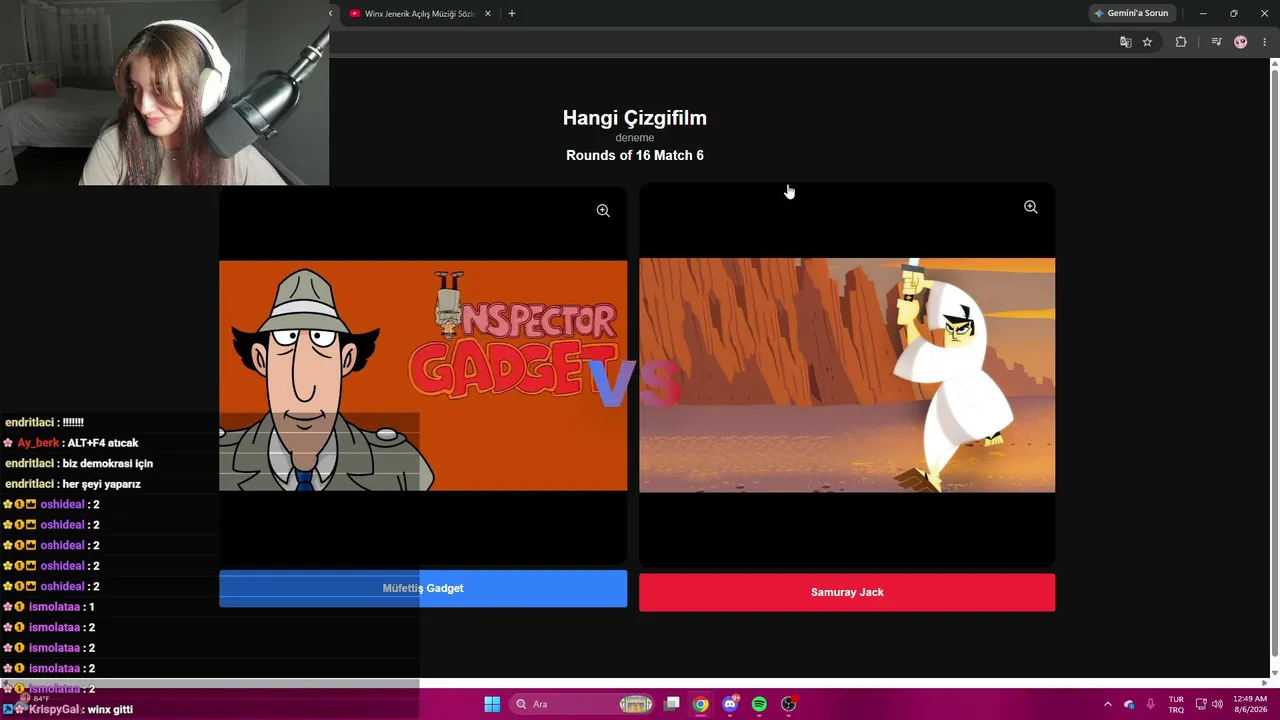Open the network tray icon

[1201, 704]
